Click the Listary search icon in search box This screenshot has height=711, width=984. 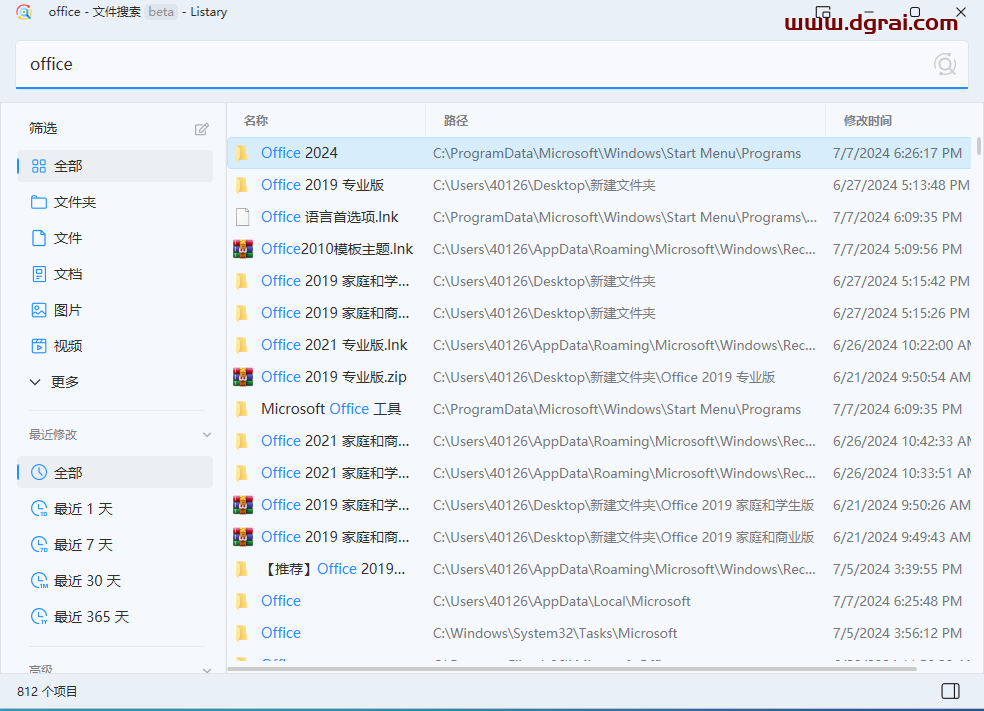click(944, 64)
